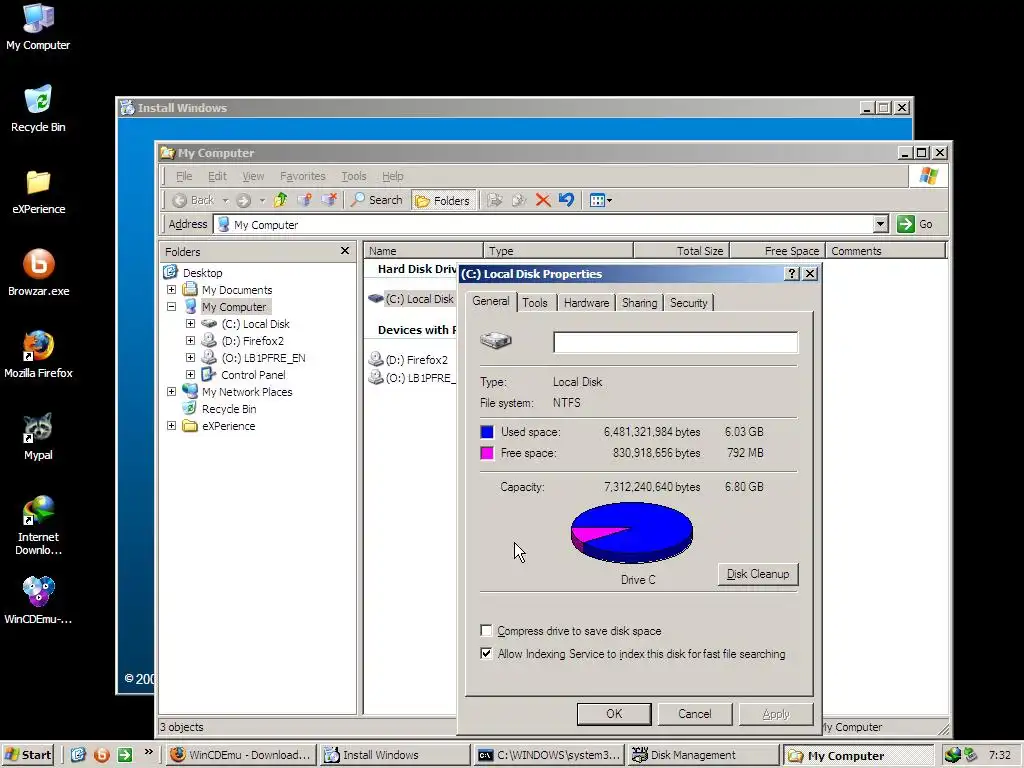The height and width of the screenshot is (768, 1024).
Task: Toggle Compress drive to save disk space
Action: click(x=486, y=630)
